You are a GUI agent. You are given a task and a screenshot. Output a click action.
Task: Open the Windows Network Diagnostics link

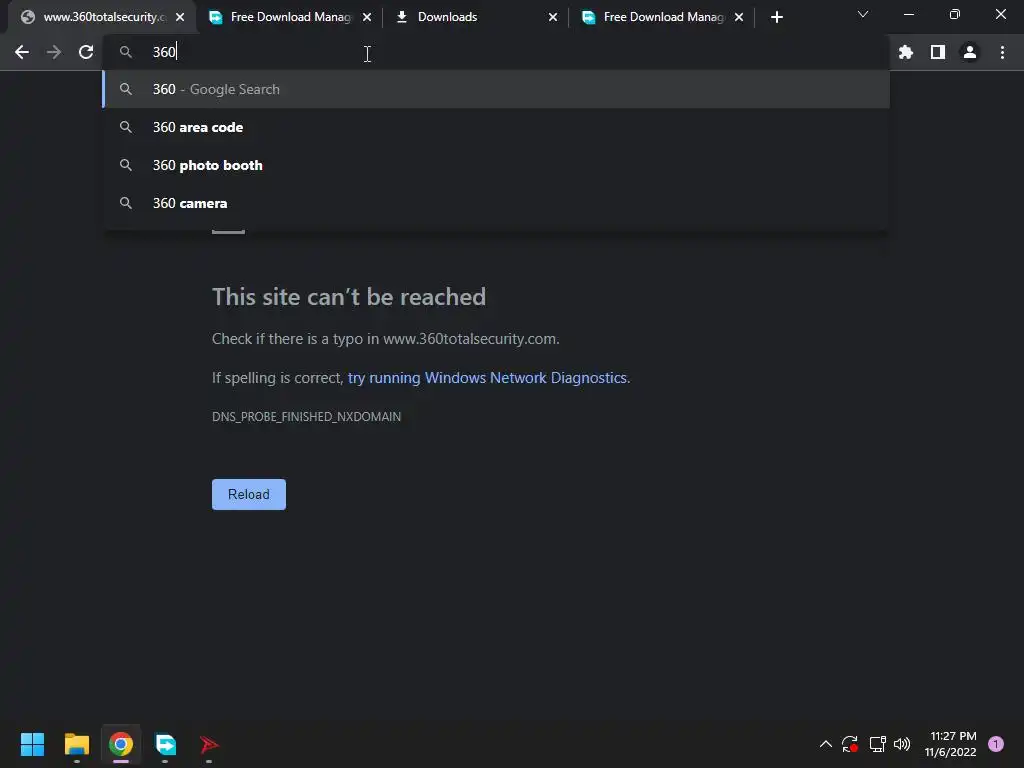click(487, 378)
